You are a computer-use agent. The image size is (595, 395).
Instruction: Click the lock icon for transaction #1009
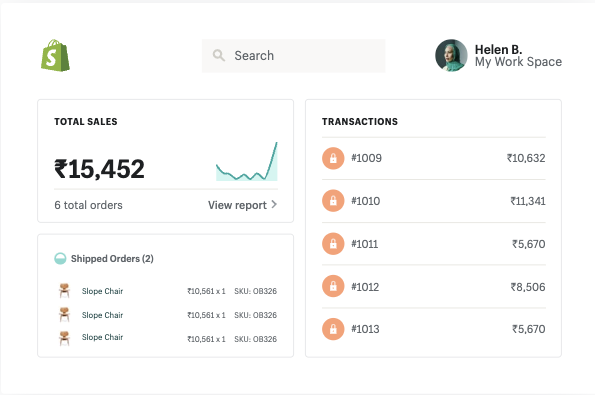coord(333,158)
